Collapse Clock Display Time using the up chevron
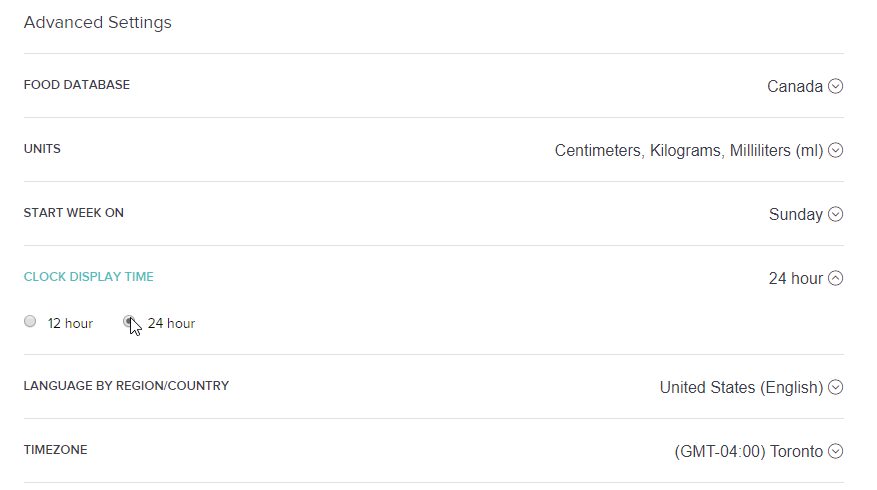The height and width of the screenshot is (490, 877). (836, 278)
